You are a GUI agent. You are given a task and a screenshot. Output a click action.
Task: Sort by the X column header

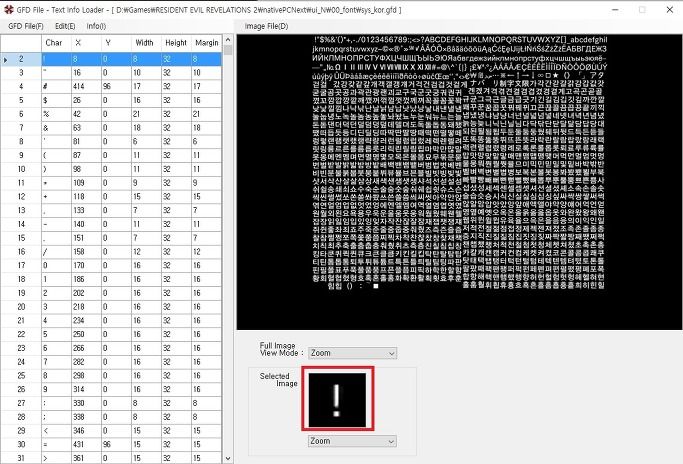click(86, 43)
